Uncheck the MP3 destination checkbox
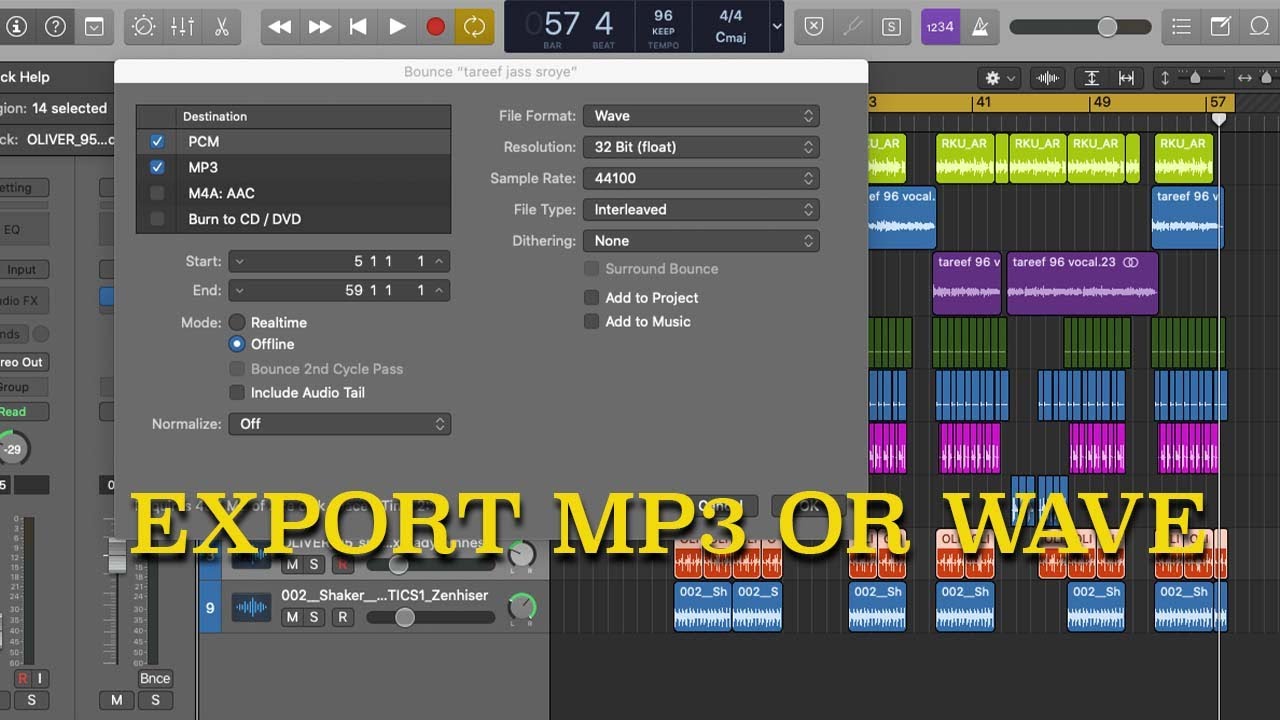1280x720 pixels. coord(157,168)
